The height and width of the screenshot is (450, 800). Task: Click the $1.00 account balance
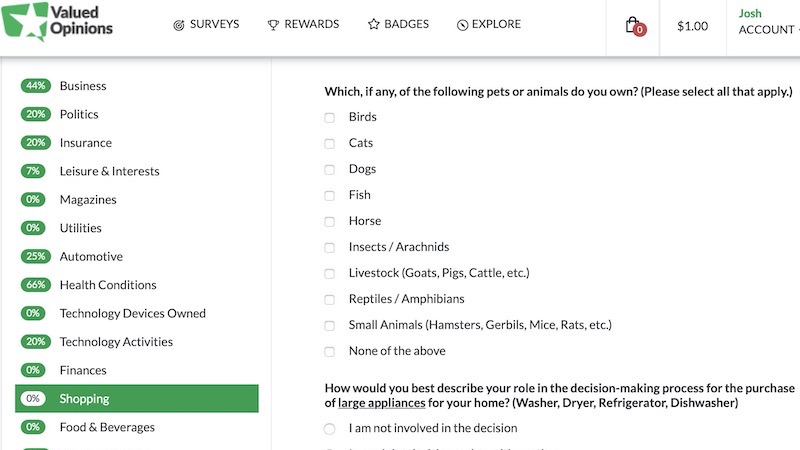(692, 27)
